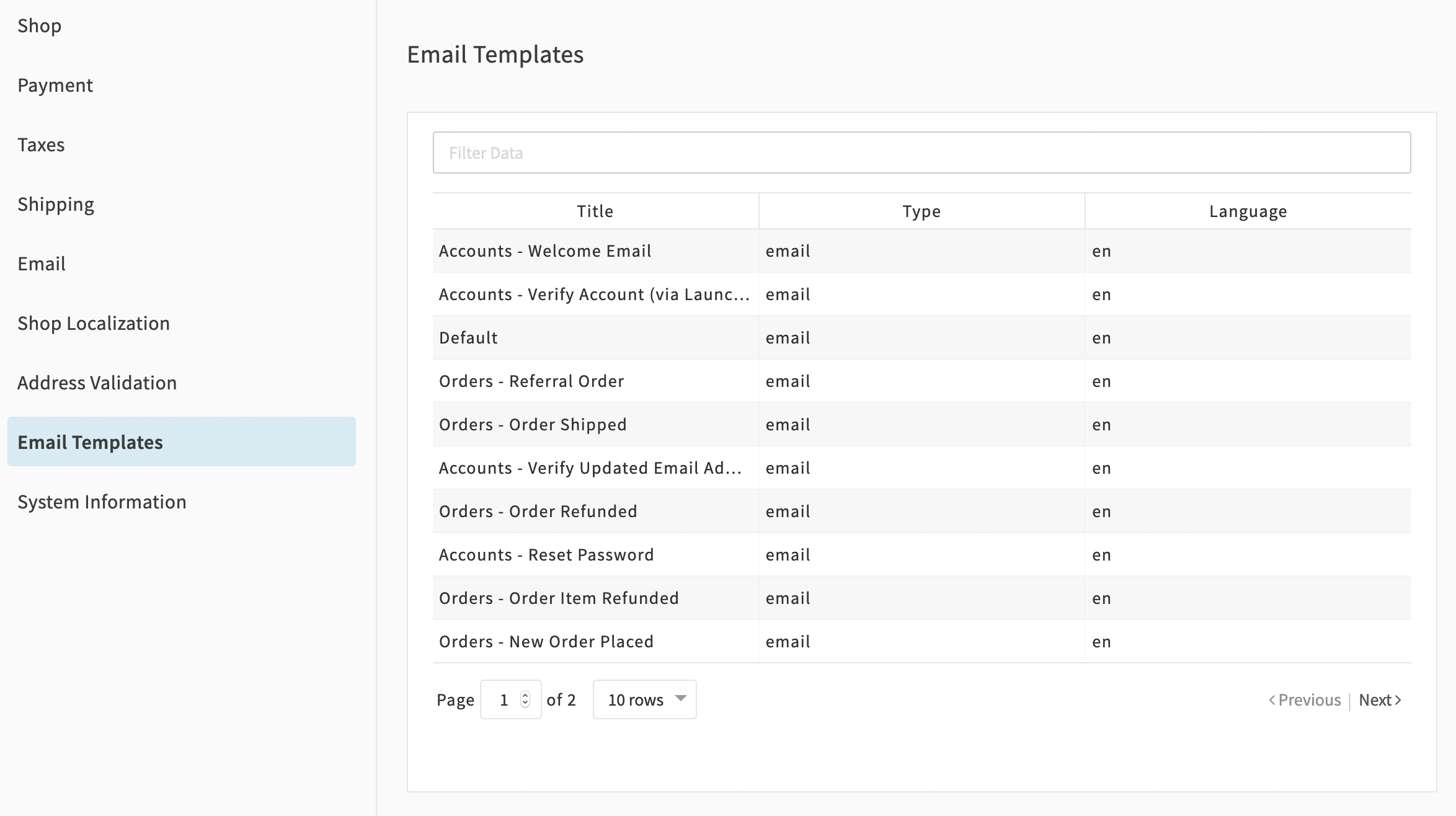This screenshot has height=816, width=1456.
Task: Select the Accounts - Reset Password row
Action: tap(546, 555)
